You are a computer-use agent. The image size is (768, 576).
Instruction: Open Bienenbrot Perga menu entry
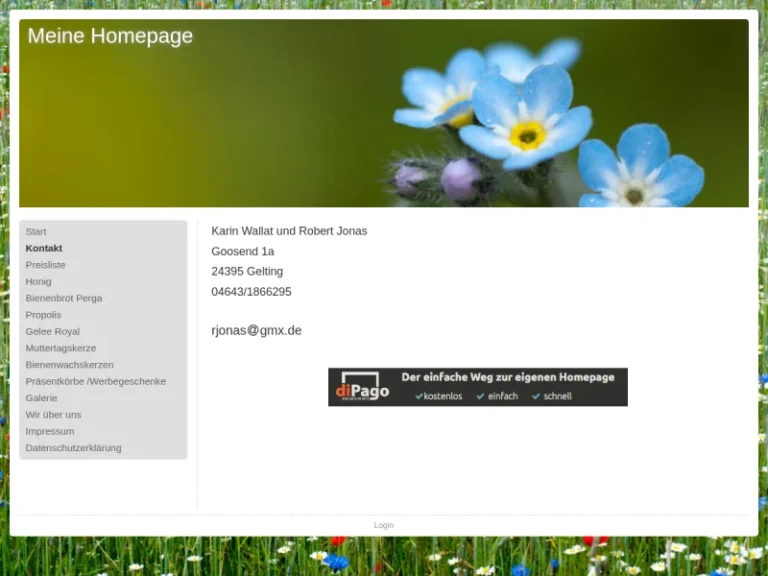click(x=64, y=298)
